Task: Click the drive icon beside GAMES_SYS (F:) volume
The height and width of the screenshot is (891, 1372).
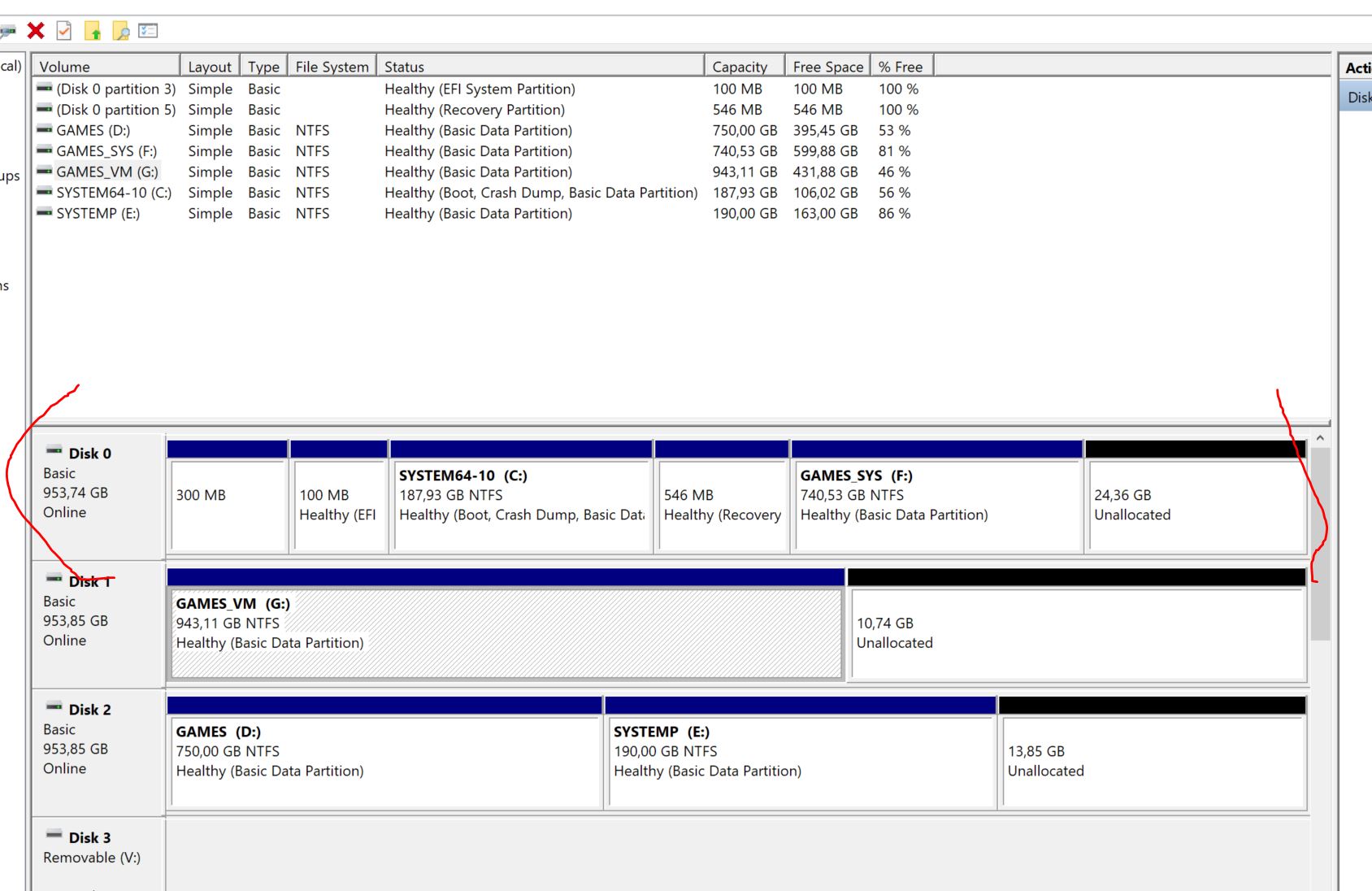Action: (x=45, y=150)
